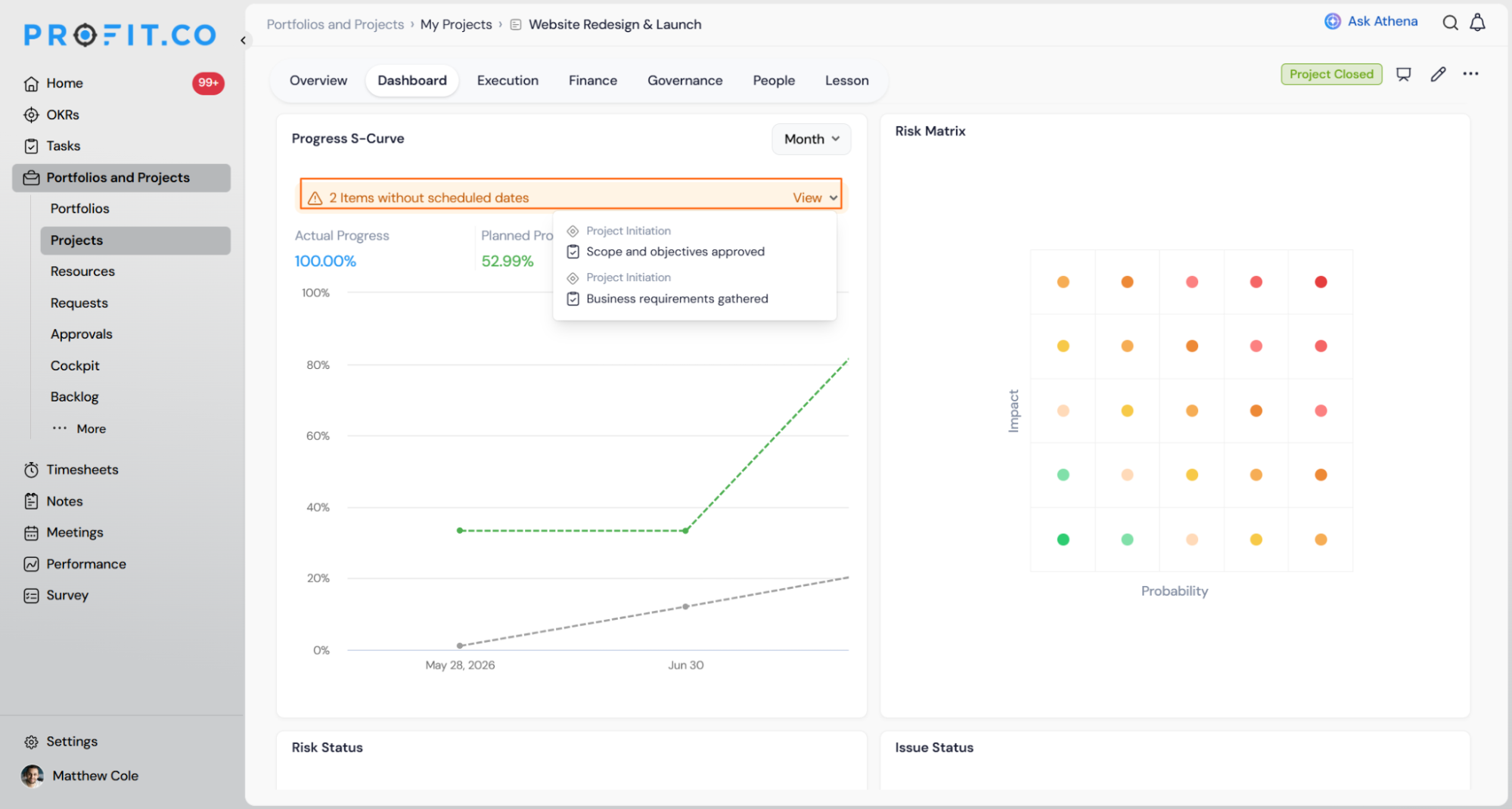Click the pencil edit icon
The width and height of the screenshot is (1512, 809).
[1438, 74]
